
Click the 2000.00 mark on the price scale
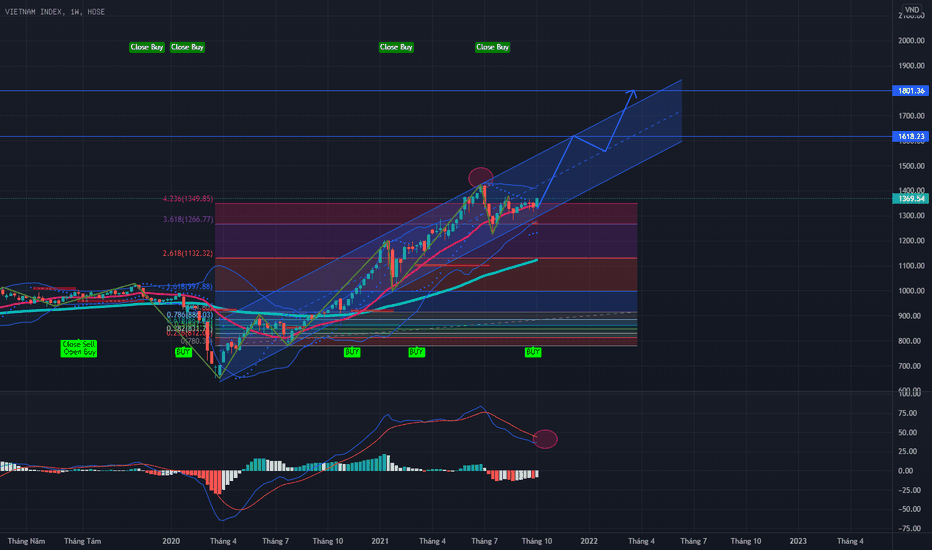(909, 41)
